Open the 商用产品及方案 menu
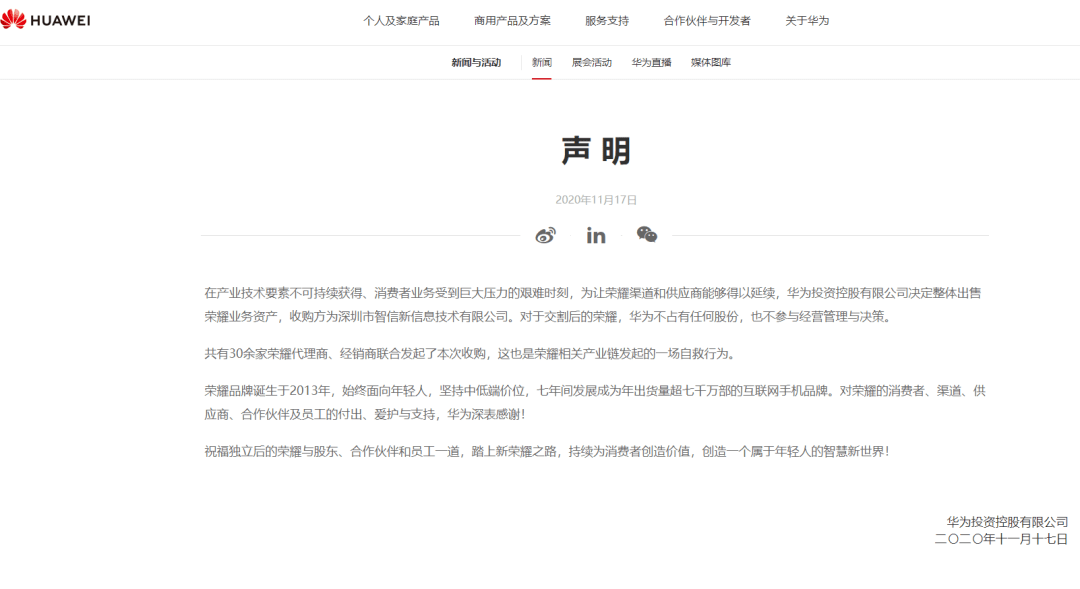 (x=513, y=19)
